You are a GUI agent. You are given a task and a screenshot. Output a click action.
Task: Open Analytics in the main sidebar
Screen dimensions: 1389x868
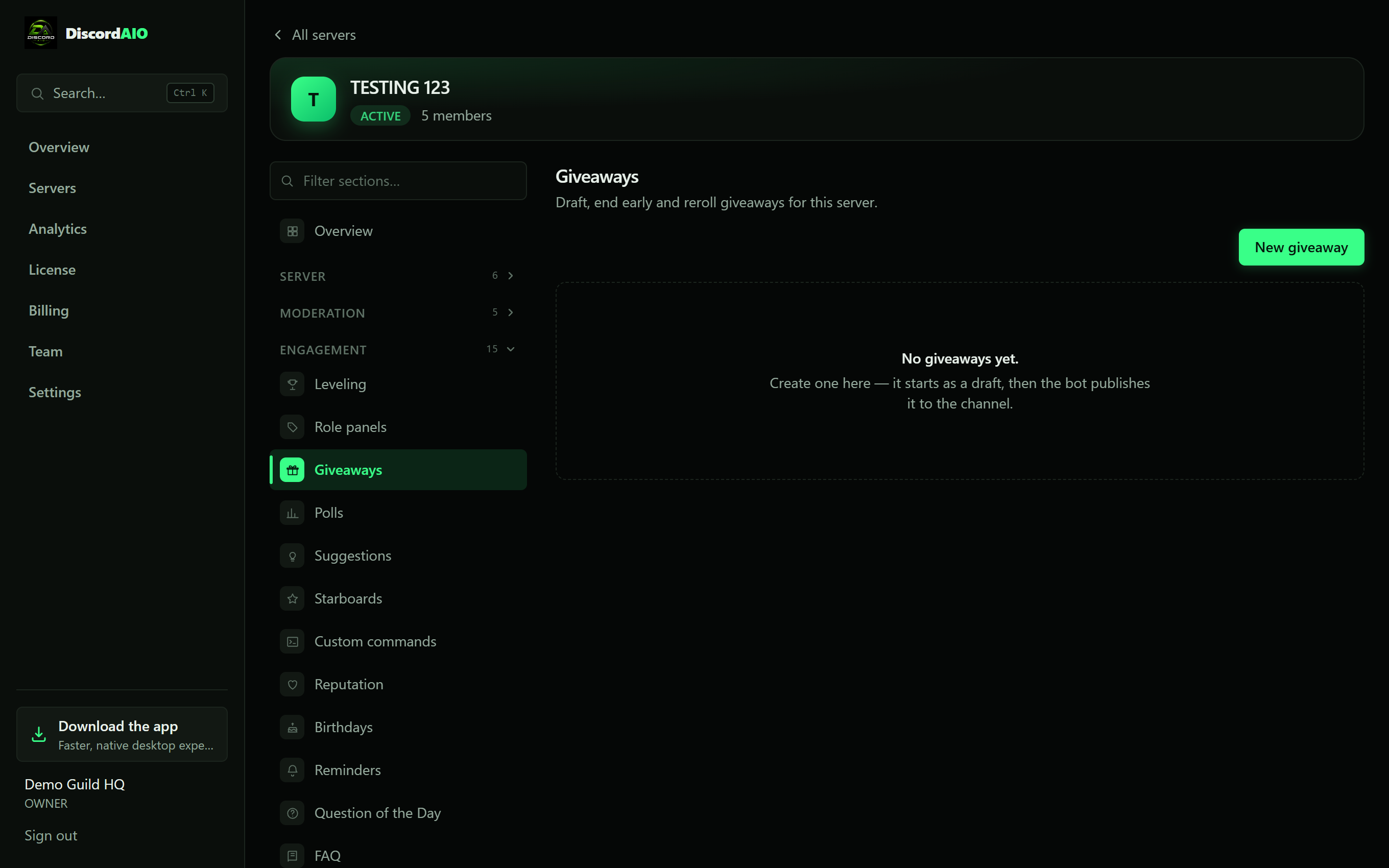122,229
